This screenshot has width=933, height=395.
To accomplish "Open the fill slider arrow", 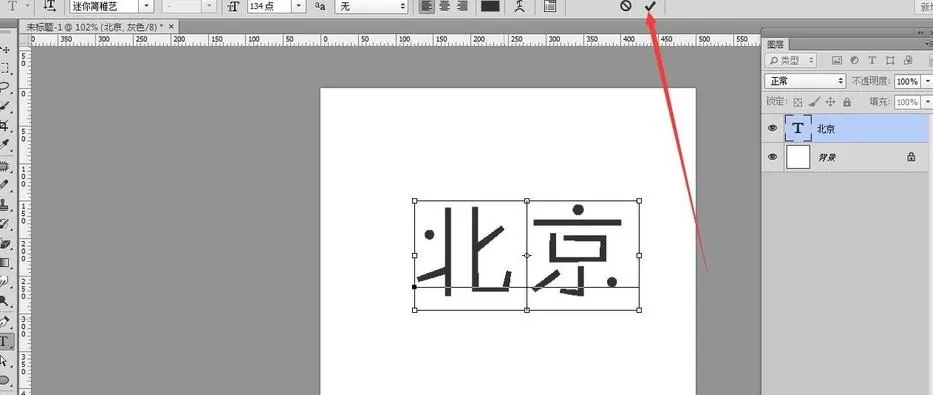I will [x=927, y=102].
